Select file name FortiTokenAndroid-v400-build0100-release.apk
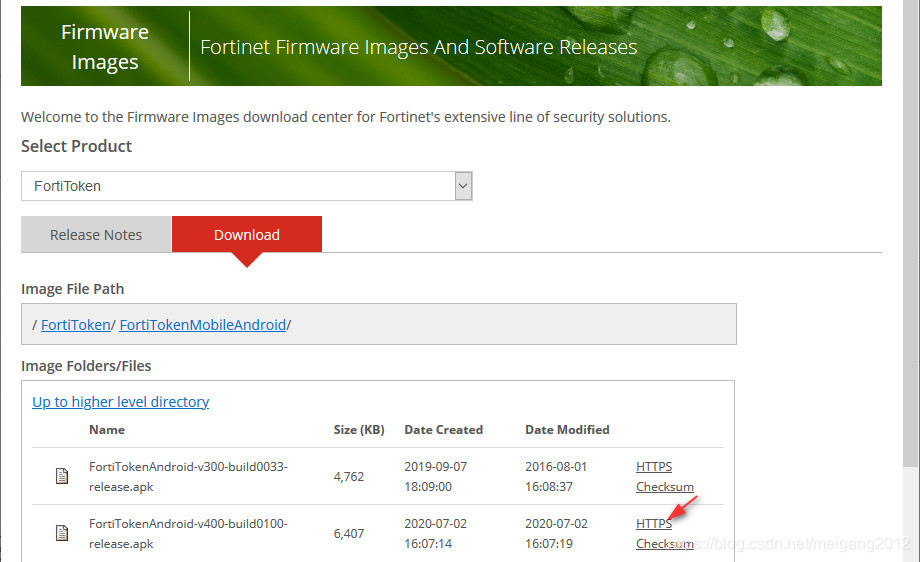This screenshot has width=920, height=562. click(188, 533)
